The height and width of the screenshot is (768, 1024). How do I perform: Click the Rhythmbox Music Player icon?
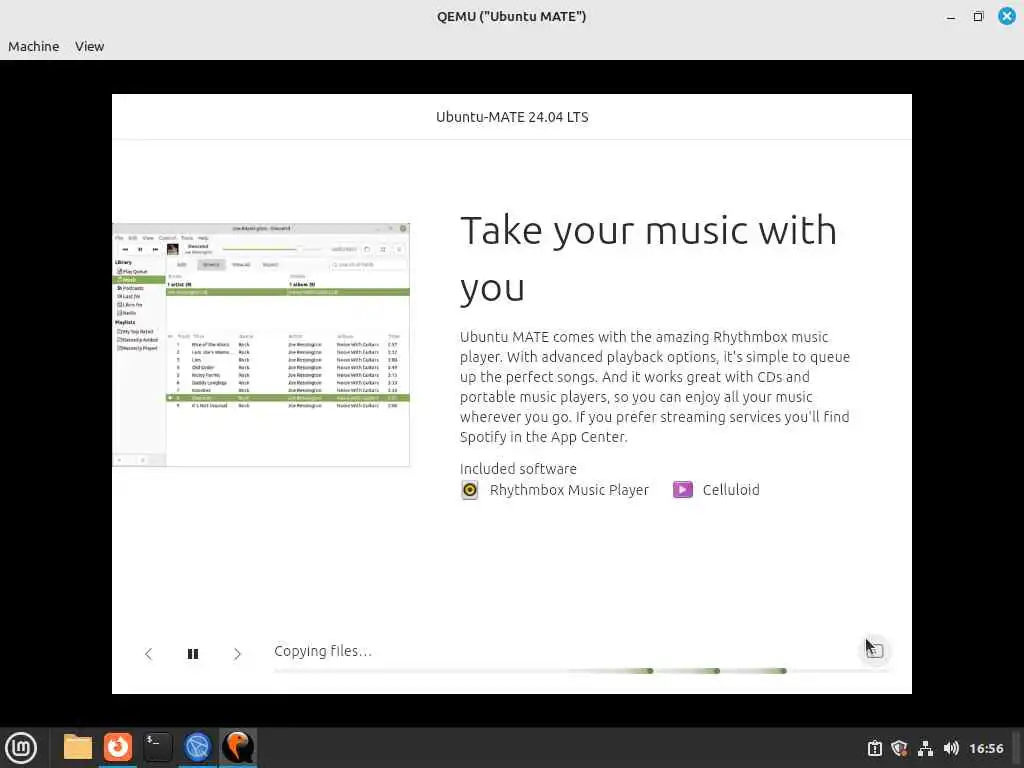[x=470, y=490]
